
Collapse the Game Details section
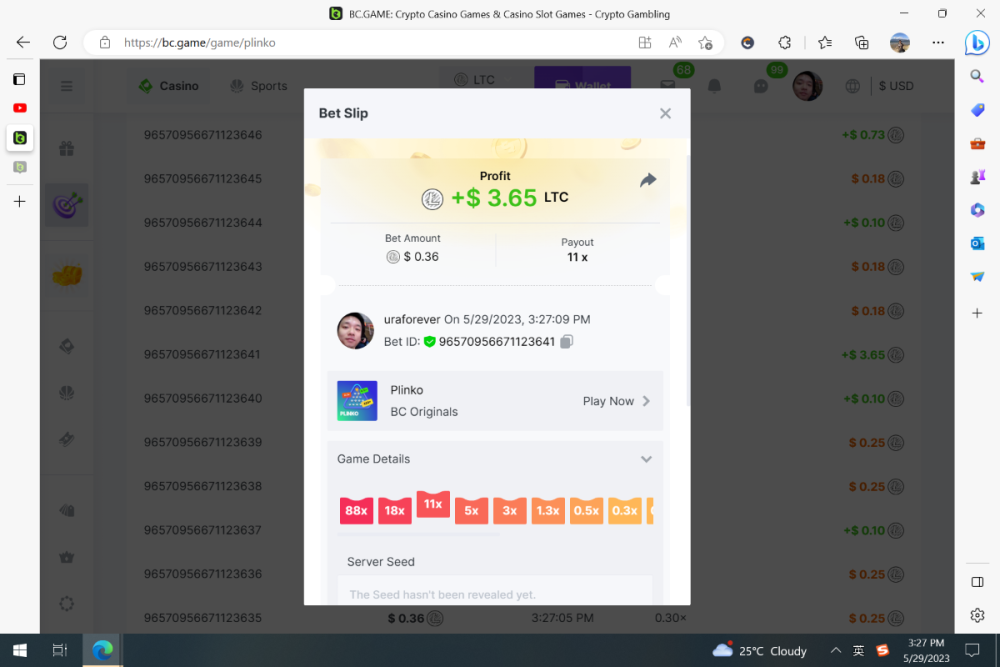click(x=646, y=460)
